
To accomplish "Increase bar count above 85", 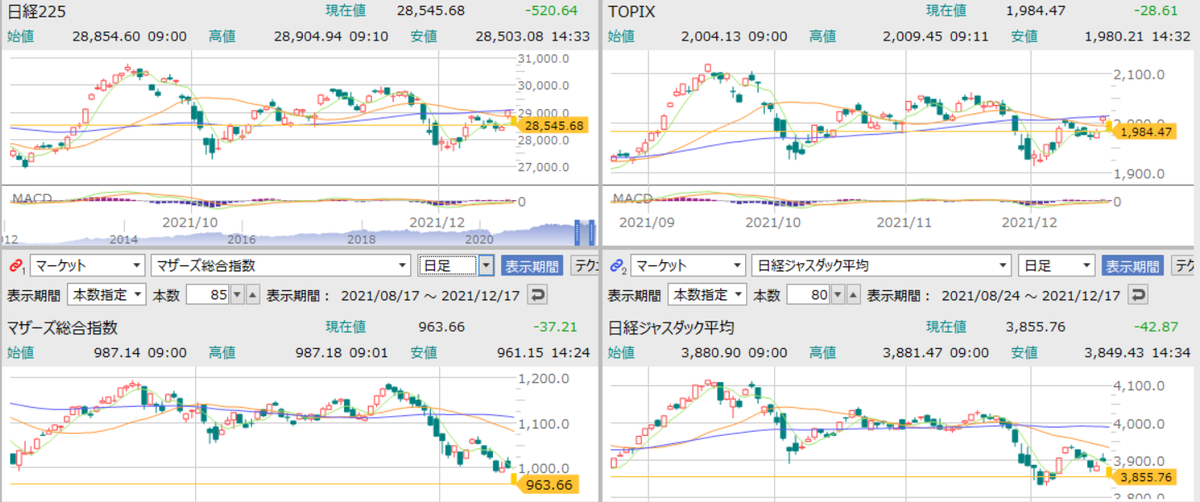I will click(x=251, y=296).
